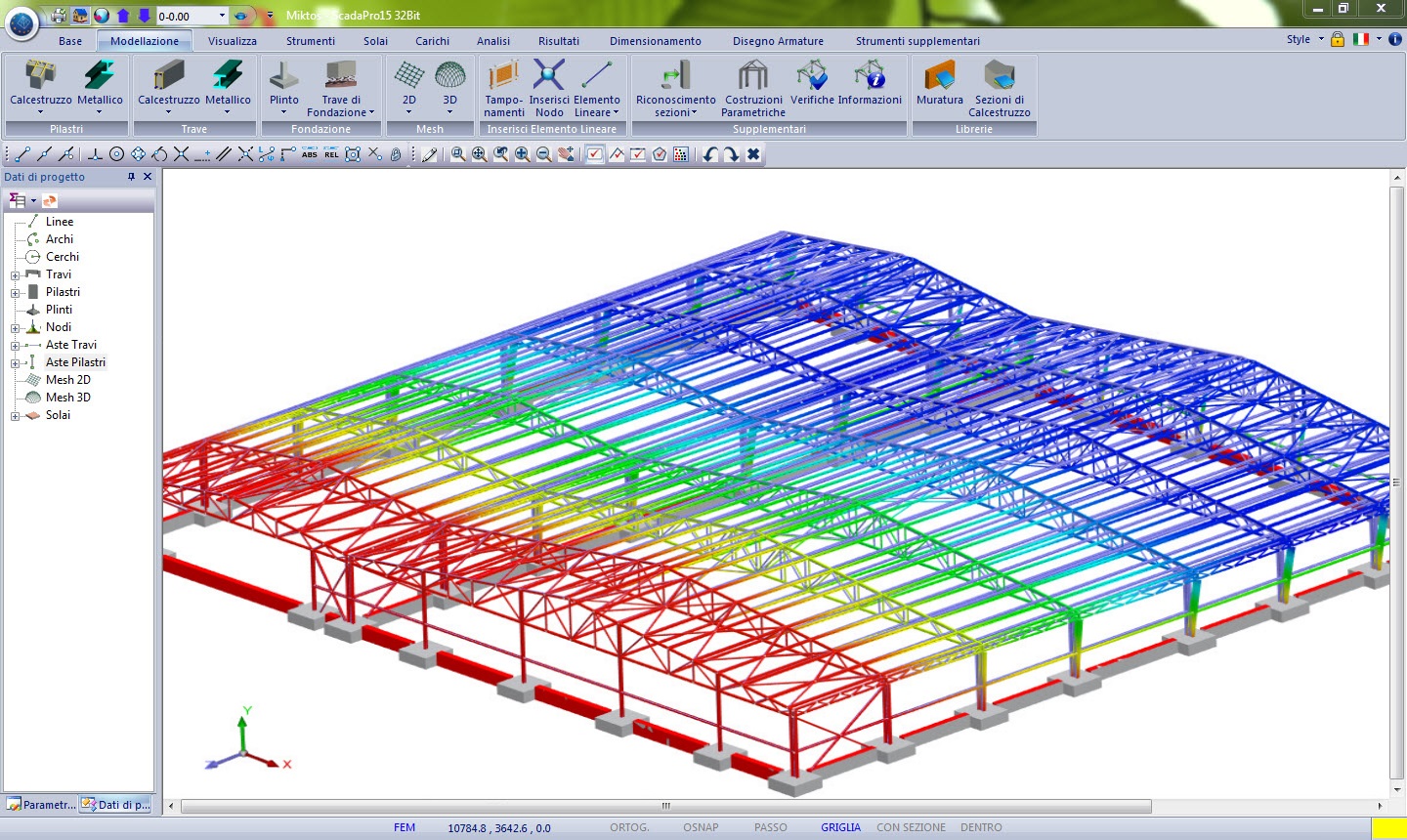Toggle GRIGLIA mode in status bar
1407x840 pixels.
[x=840, y=827]
